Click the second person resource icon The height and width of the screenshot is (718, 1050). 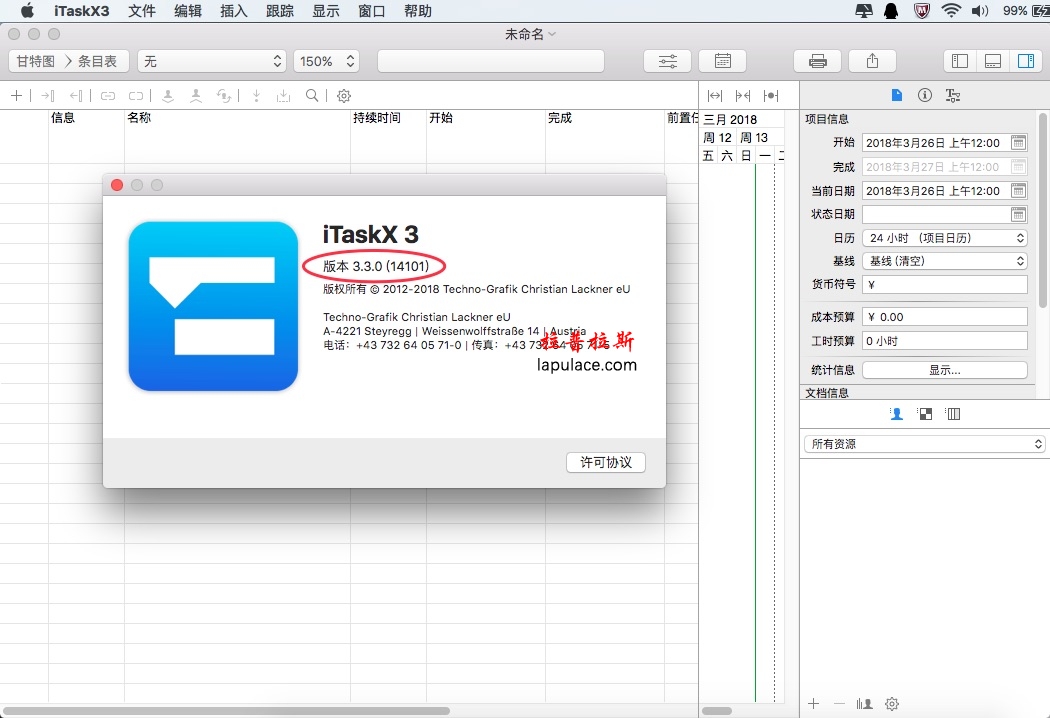coord(196,96)
